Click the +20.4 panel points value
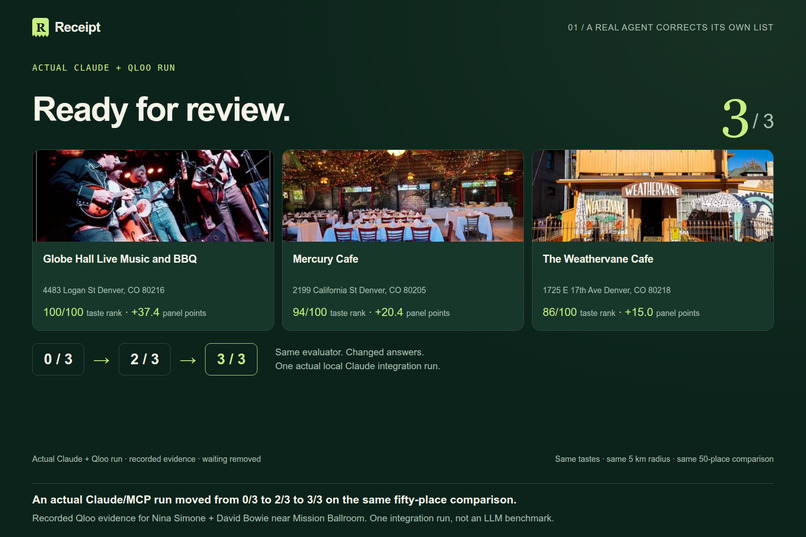 click(389, 312)
